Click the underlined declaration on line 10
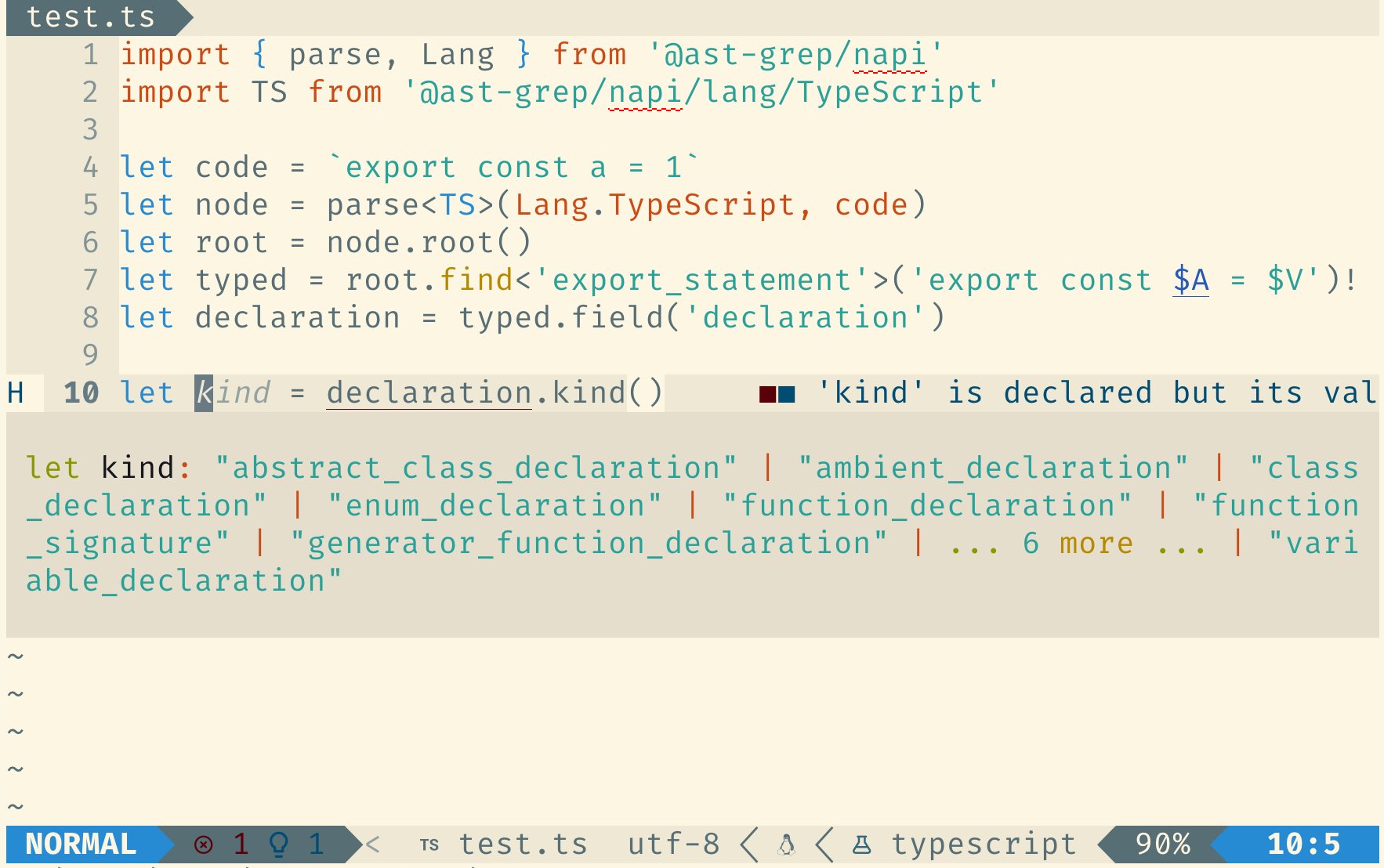Image resolution: width=1384 pixels, height=868 pixels. (x=429, y=392)
